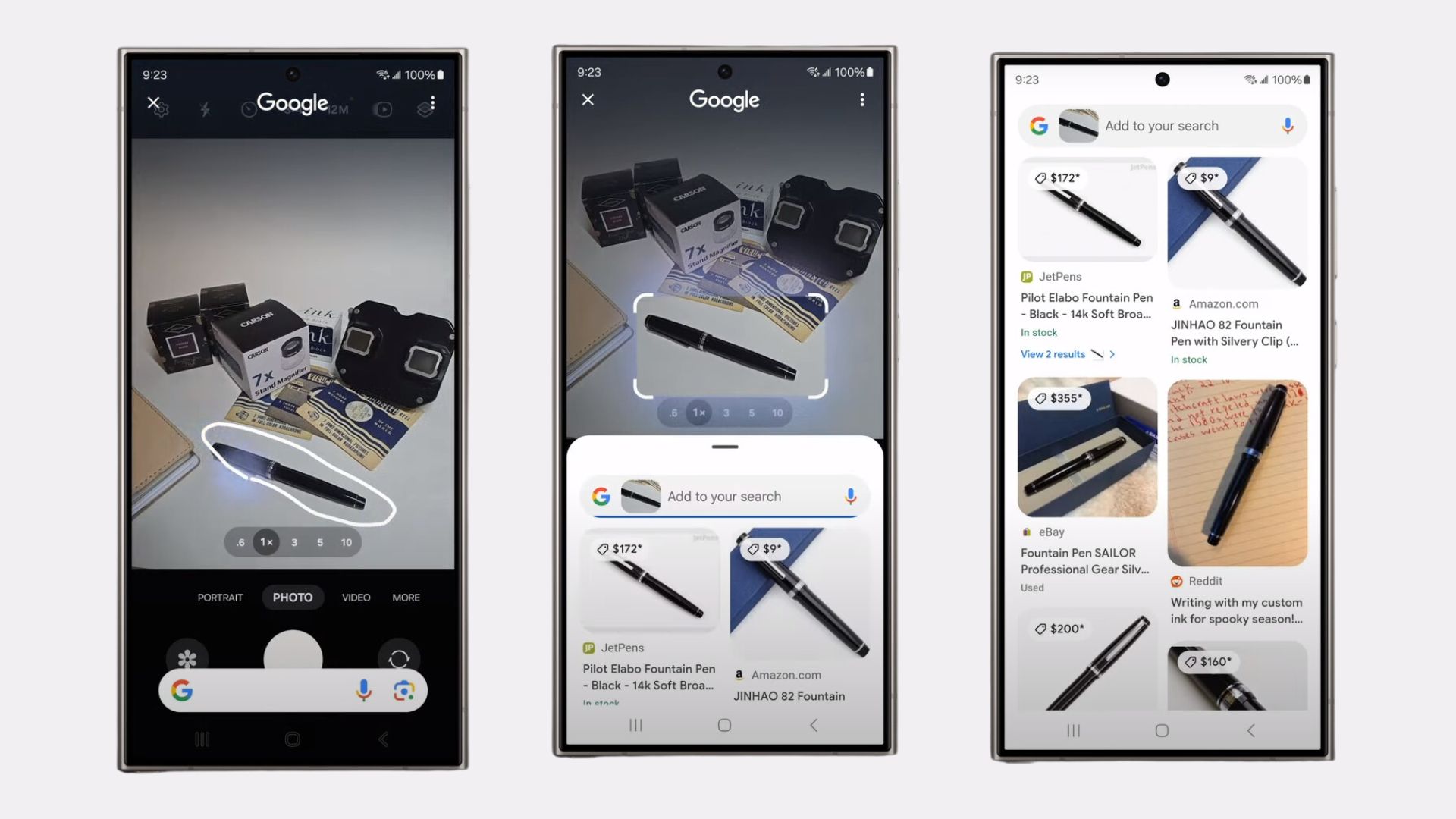This screenshot has width=1456, height=819.
Task: Select 3x zoom magnification
Action: coord(294,542)
